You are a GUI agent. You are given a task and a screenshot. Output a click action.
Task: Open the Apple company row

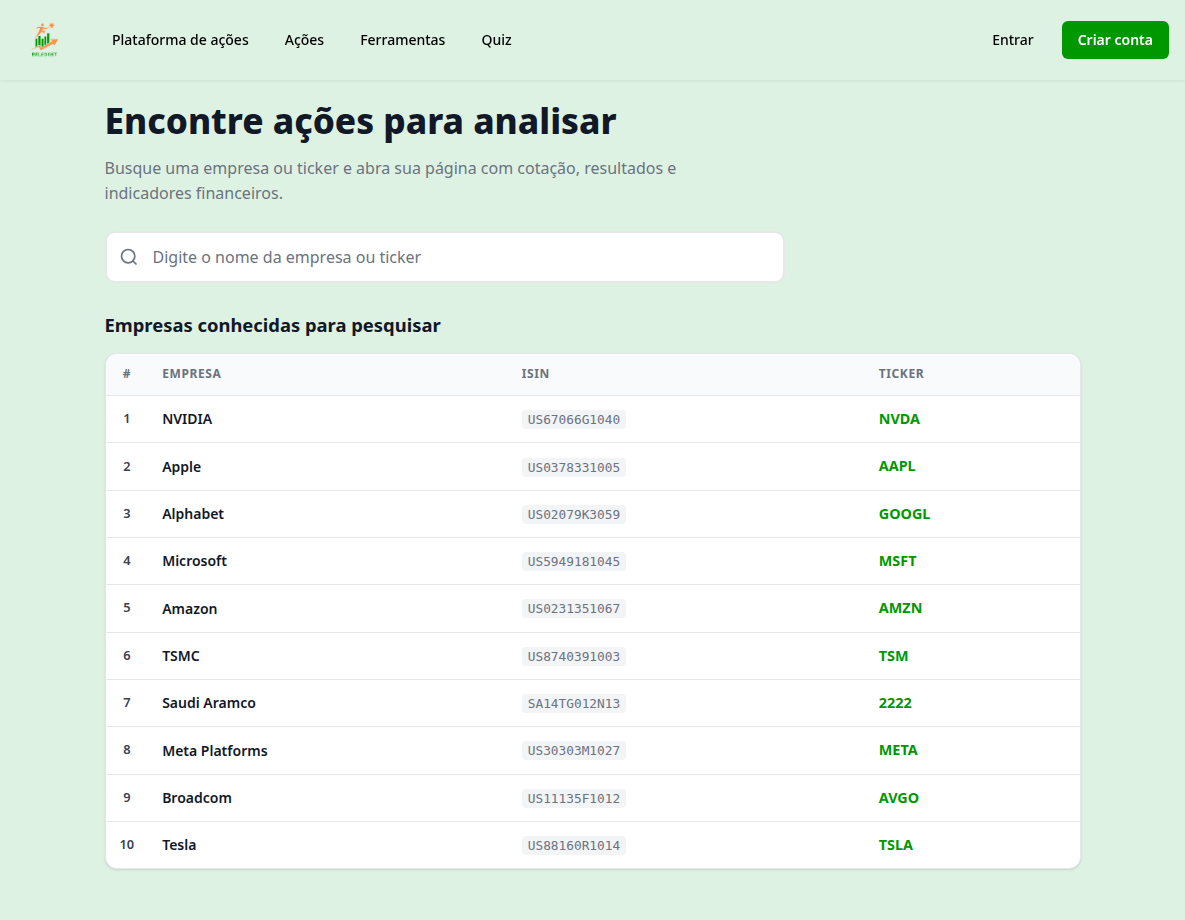592,466
